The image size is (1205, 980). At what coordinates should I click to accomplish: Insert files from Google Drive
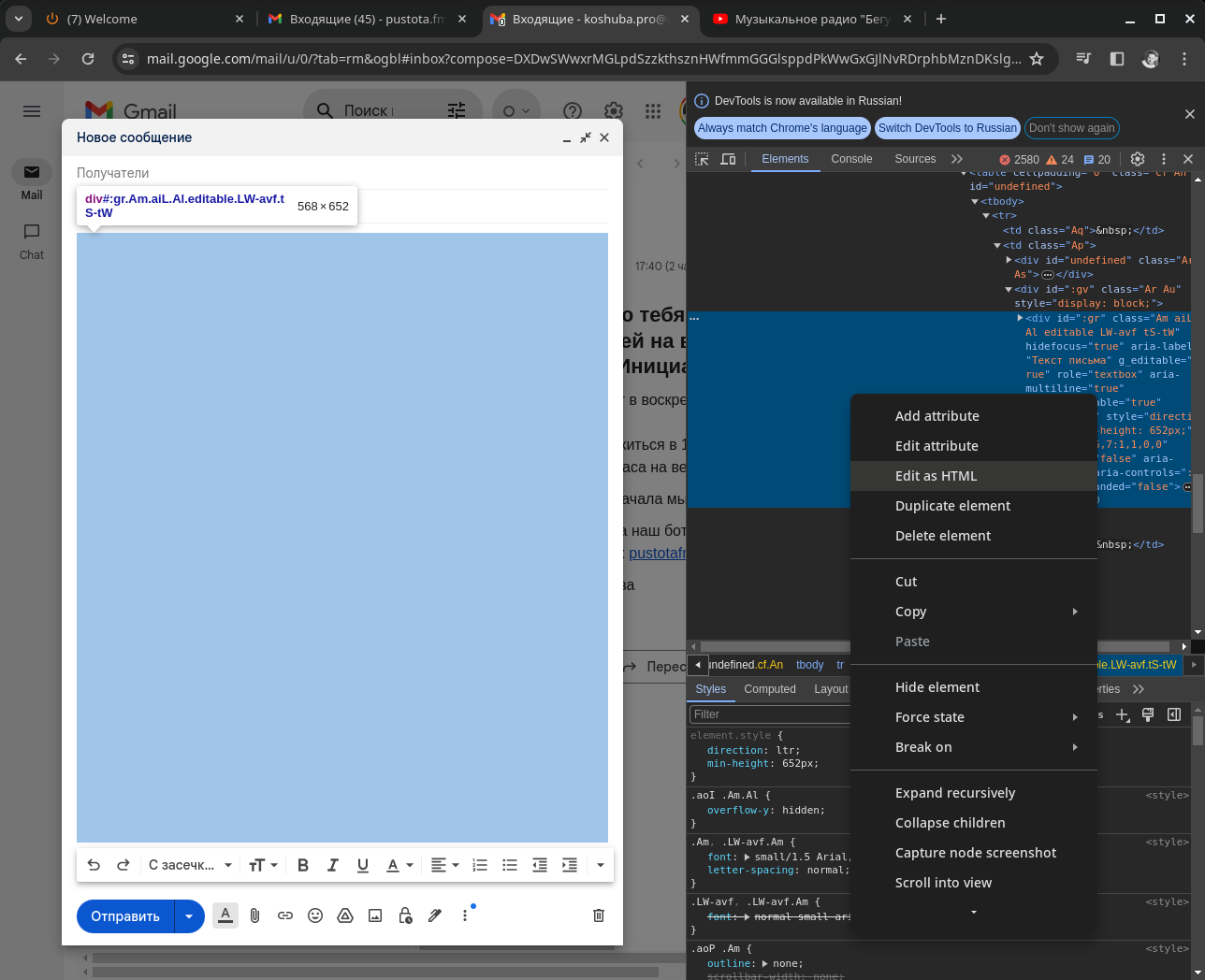coord(345,915)
